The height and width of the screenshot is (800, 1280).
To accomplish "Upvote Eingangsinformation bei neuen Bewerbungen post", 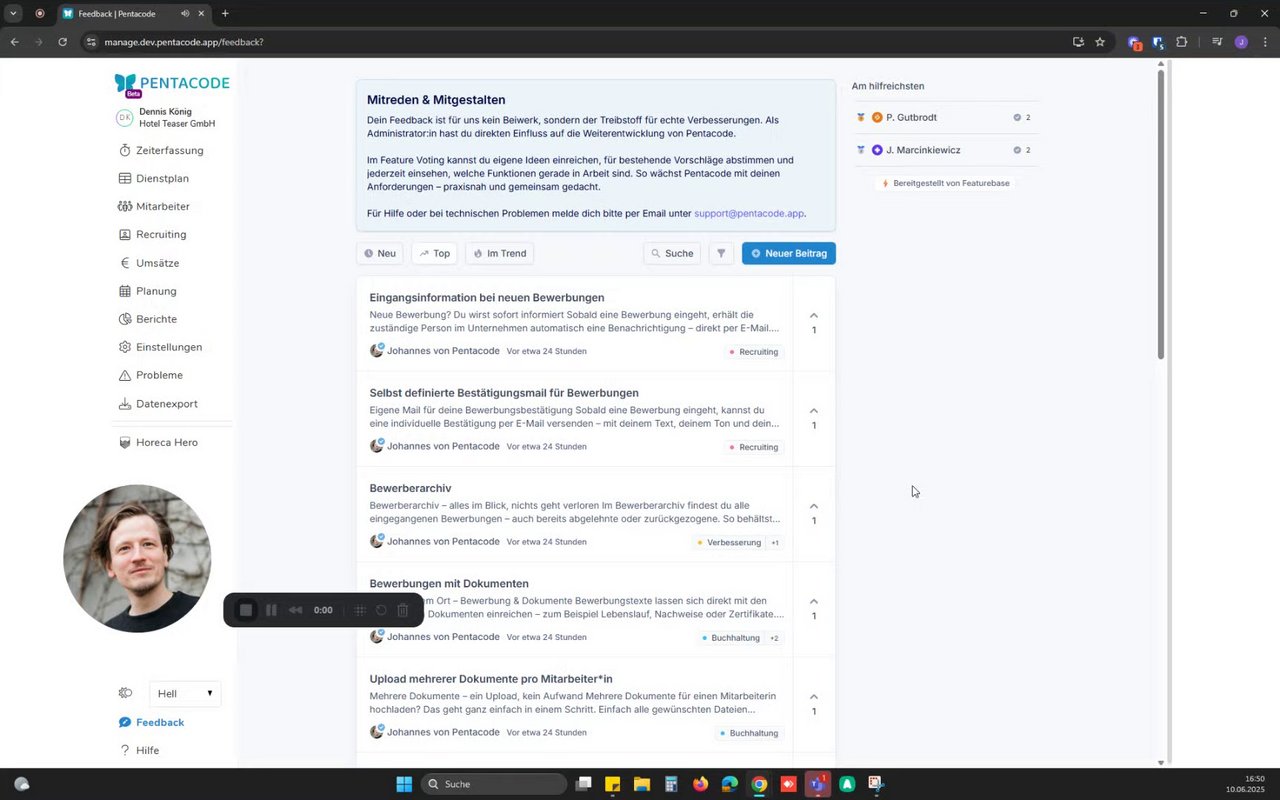I will point(814,322).
